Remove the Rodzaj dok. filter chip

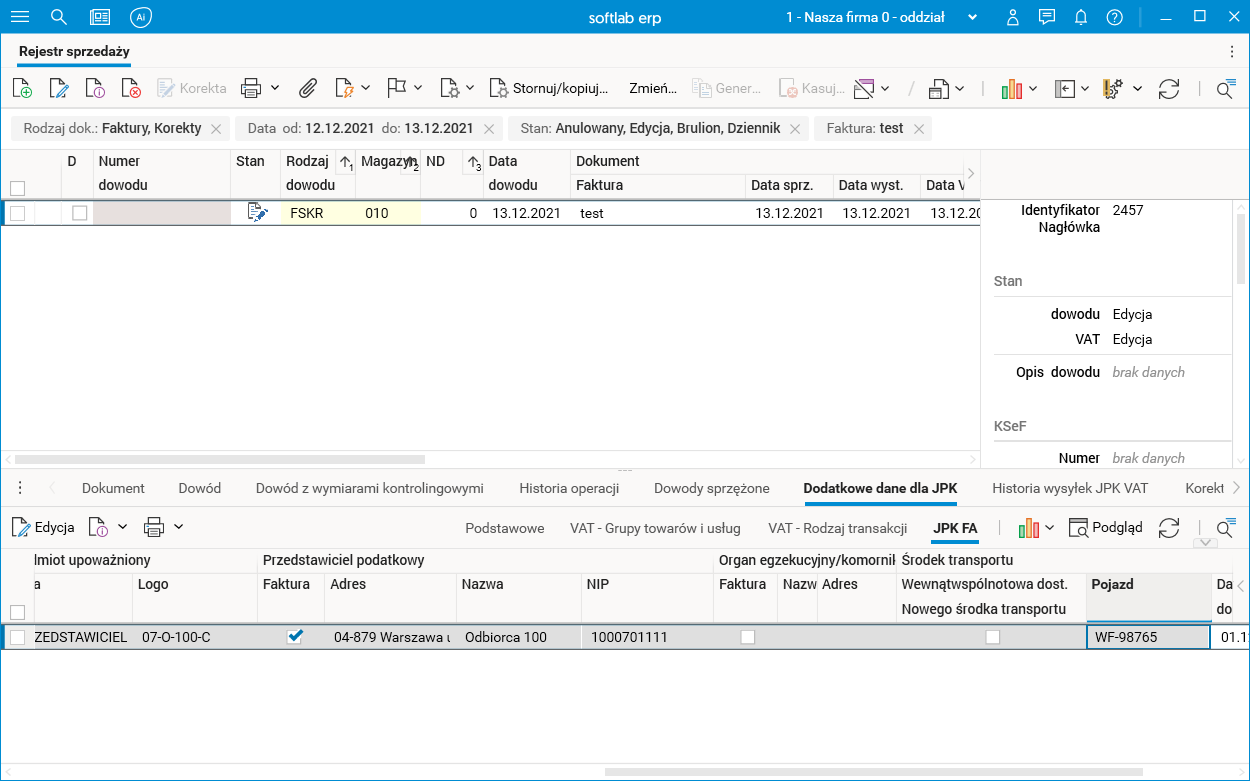[216, 129]
